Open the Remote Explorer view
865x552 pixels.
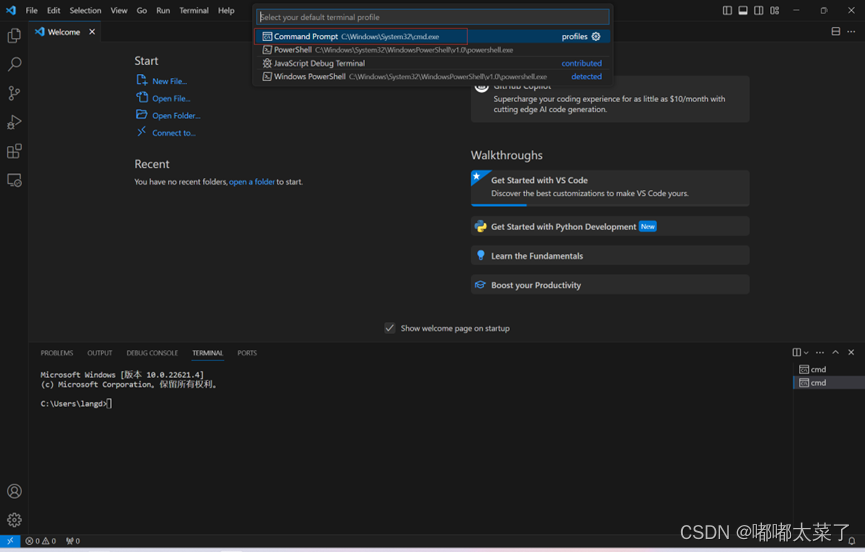tap(14, 180)
